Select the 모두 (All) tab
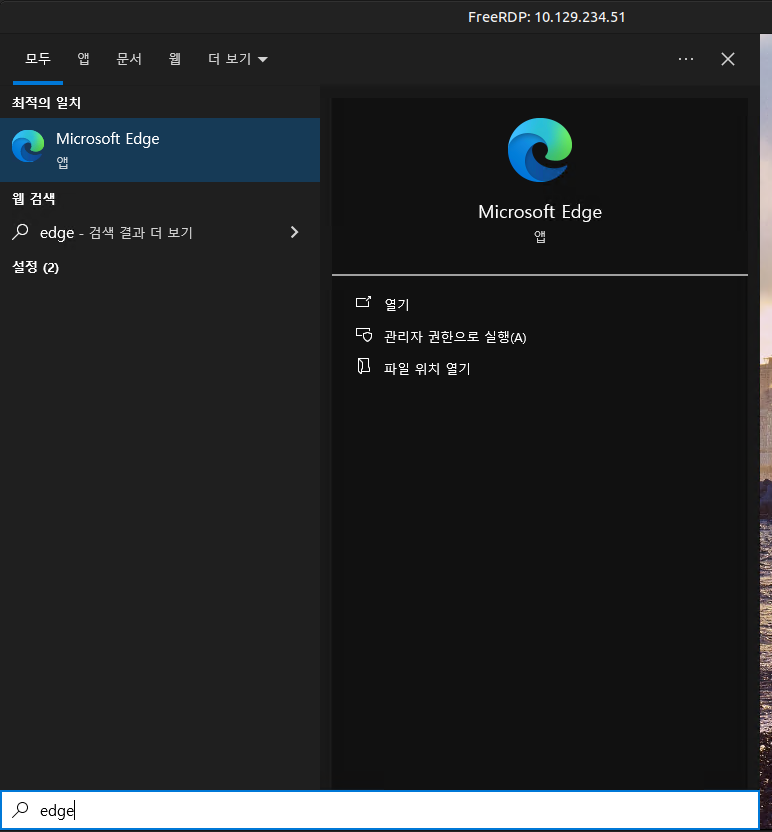The width and height of the screenshot is (772, 832). coord(38,59)
